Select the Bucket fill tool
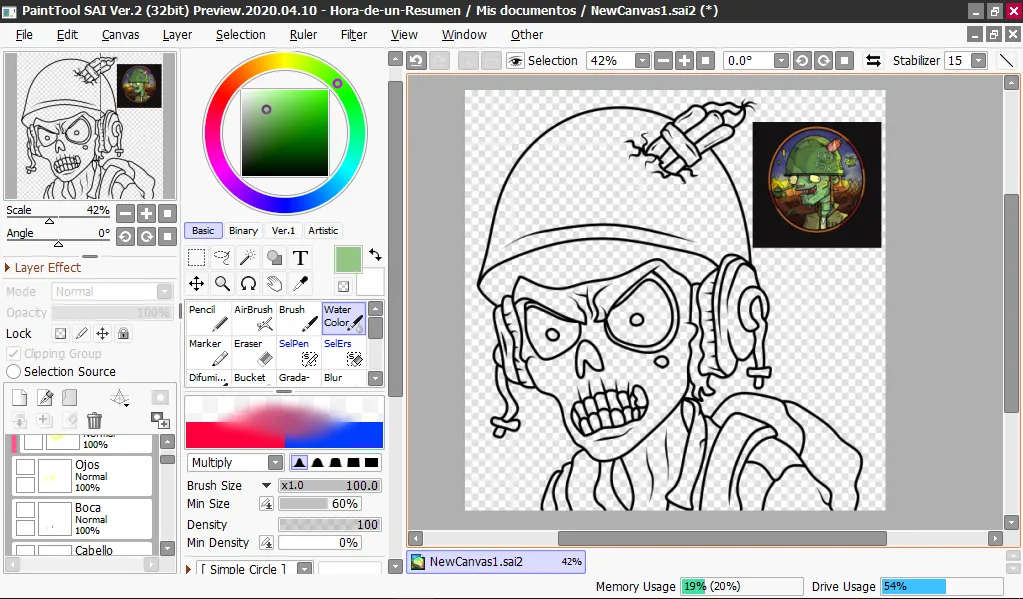Screen dimensions: 1023x599 [x=253, y=378]
